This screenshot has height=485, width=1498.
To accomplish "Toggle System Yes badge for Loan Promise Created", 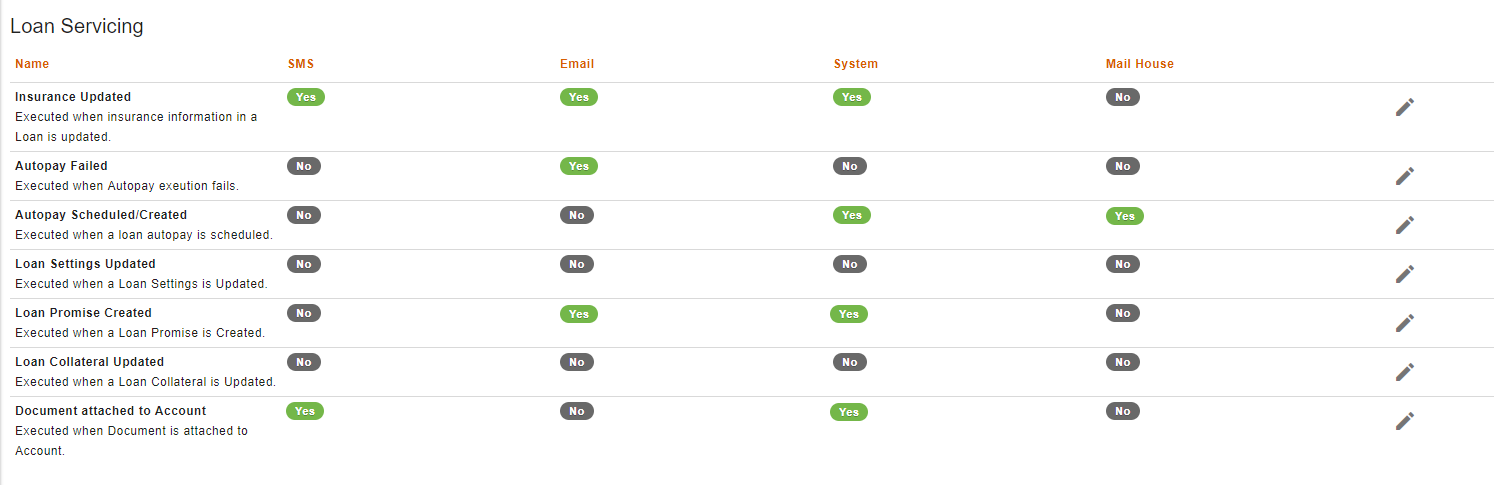I will [849, 314].
